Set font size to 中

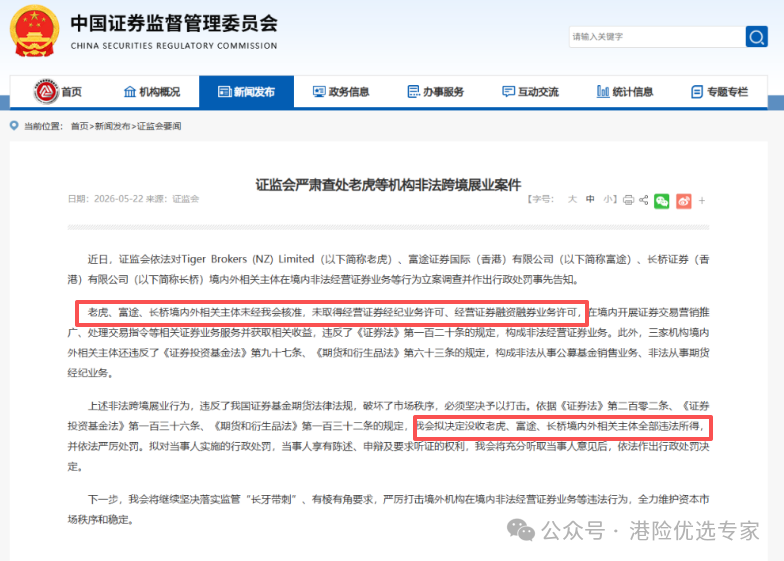[590, 200]
